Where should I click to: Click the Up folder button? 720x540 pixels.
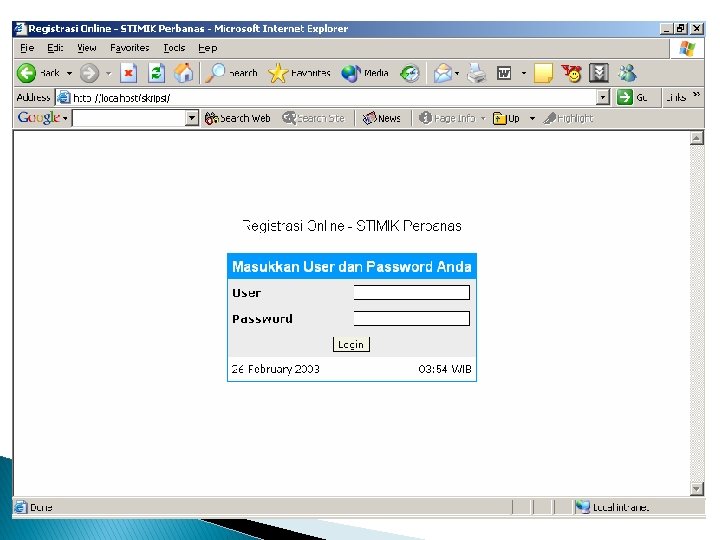[506, 118]
